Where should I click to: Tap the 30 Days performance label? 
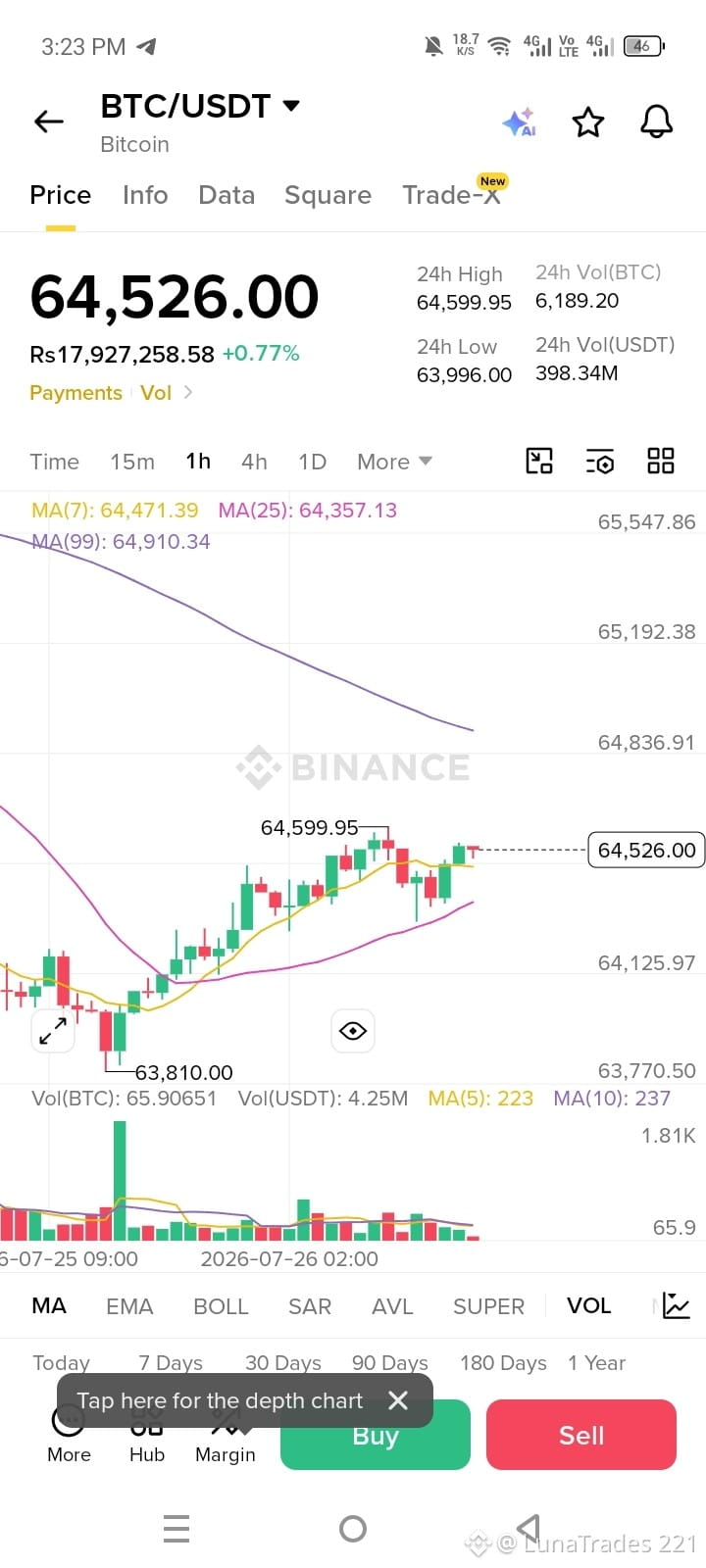pyautogui.click(x=283, y=1362)
